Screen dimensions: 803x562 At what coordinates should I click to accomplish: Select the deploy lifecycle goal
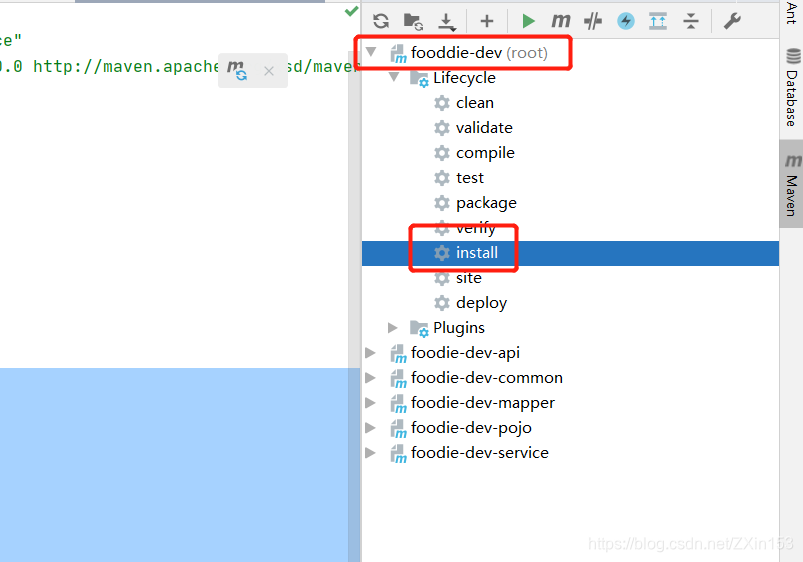tap(481, 303)
